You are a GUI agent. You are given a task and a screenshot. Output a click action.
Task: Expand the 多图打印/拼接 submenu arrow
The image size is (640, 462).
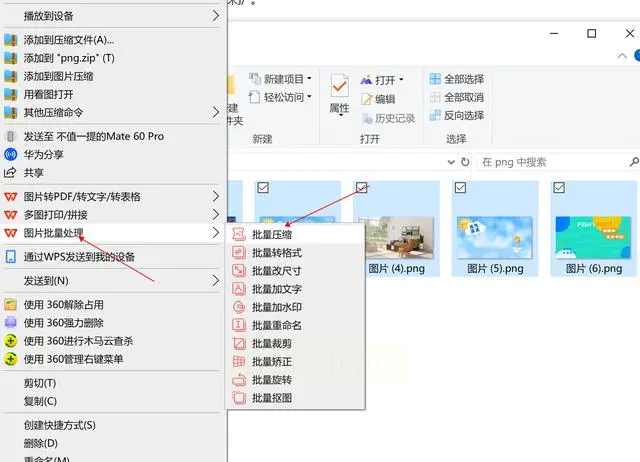click(216, 214)
